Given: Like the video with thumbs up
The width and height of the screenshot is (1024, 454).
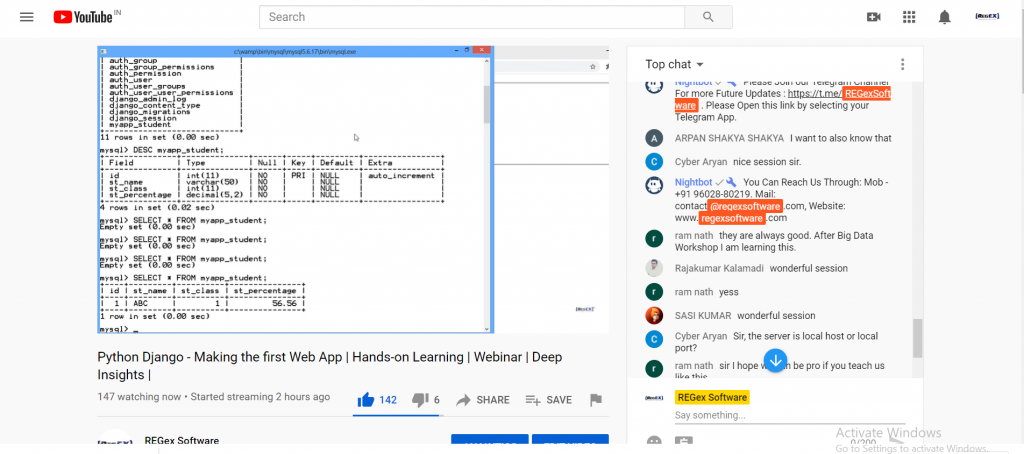Looking at the screenshot, I should 366,399.
